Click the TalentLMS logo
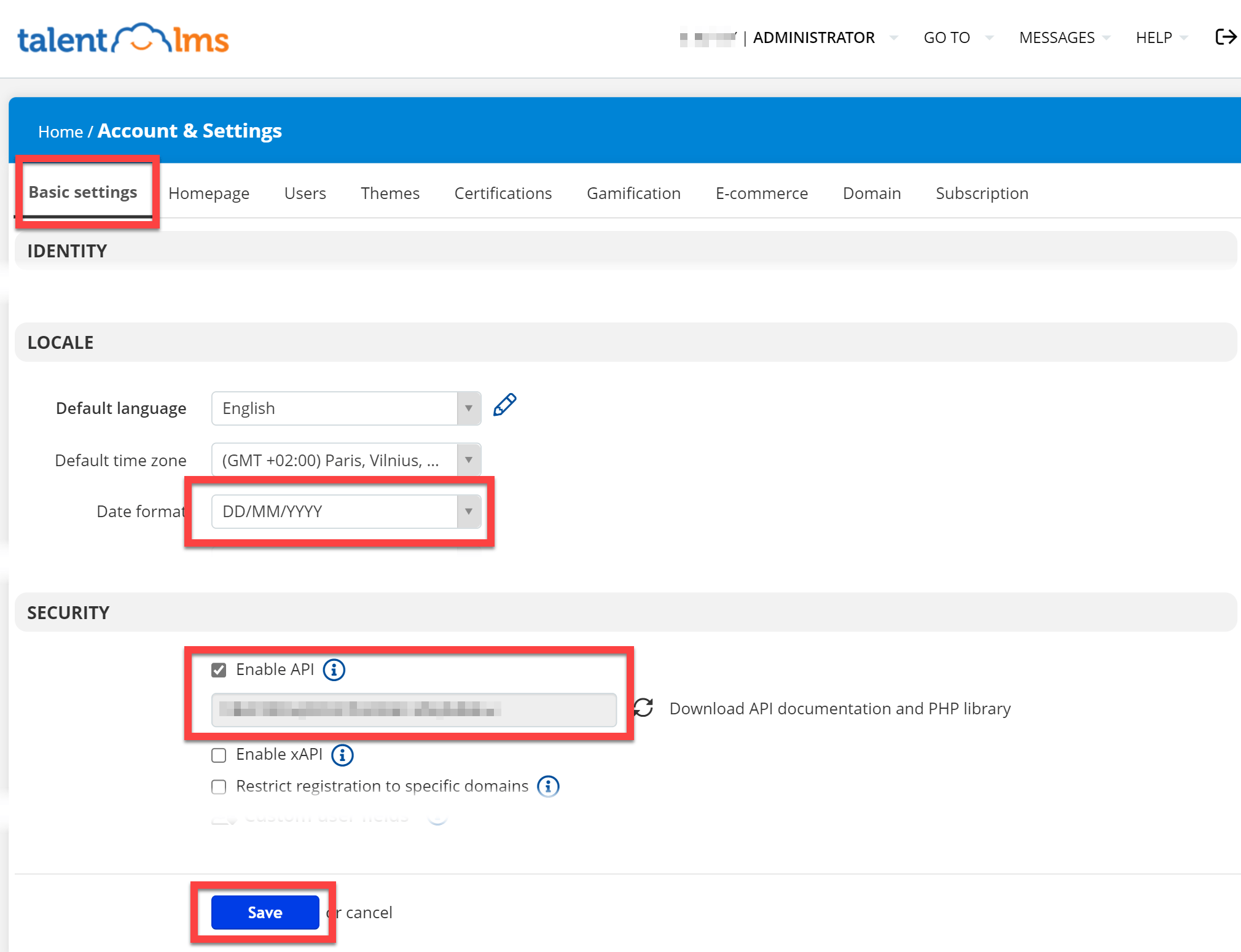Viewport: 1241px width, 952px height. click(123, 38)
